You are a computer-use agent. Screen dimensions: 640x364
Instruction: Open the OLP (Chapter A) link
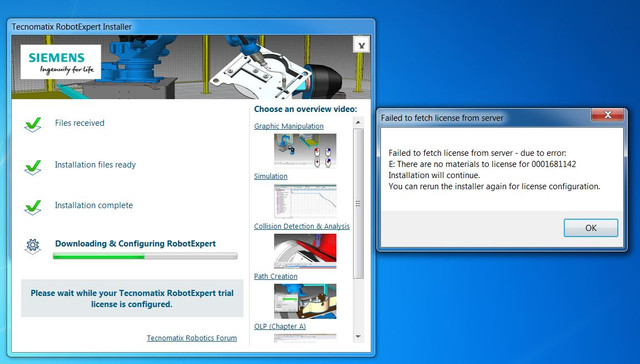[280, 326]
